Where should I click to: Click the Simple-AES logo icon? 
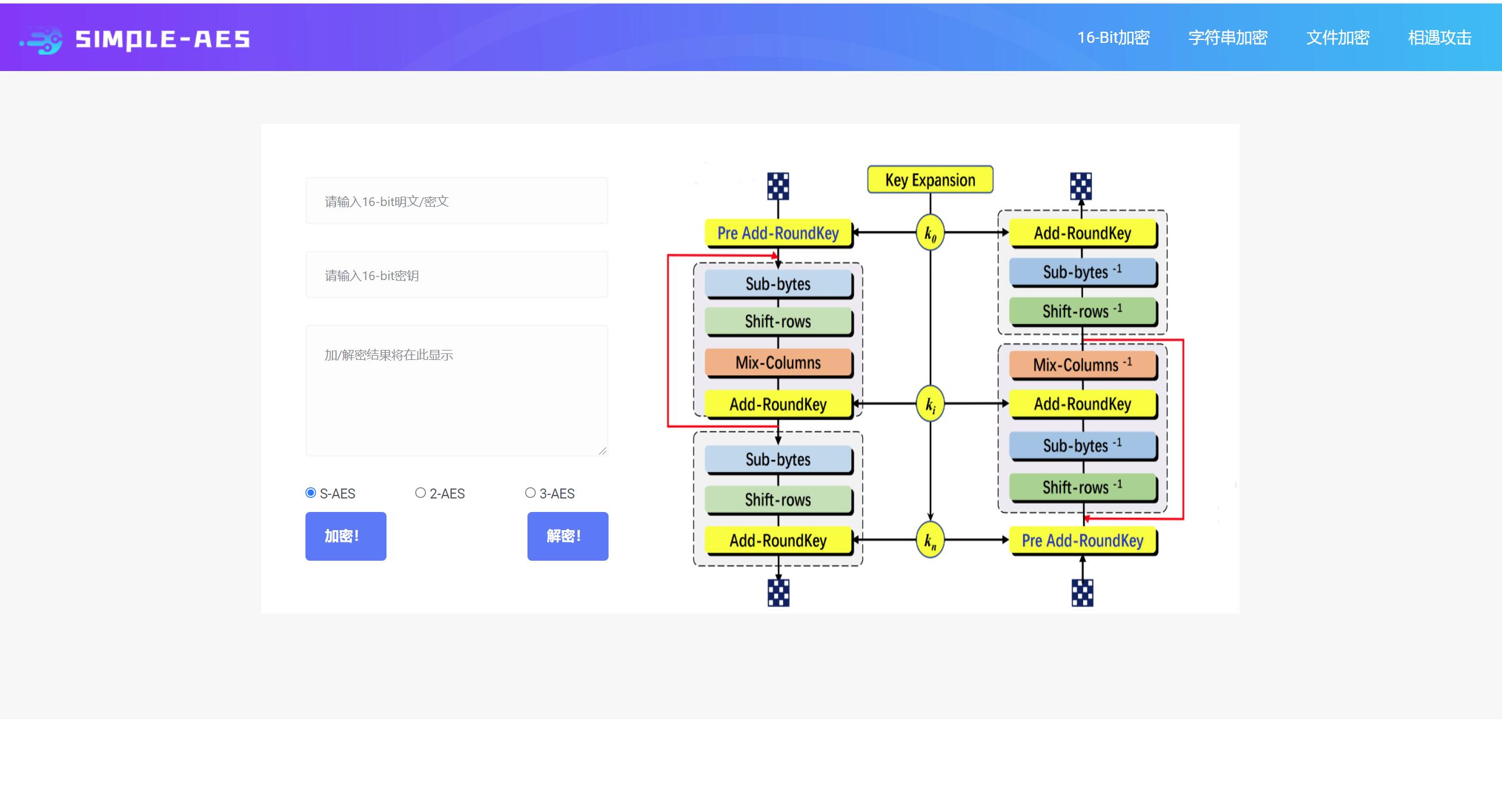point(41,39)
